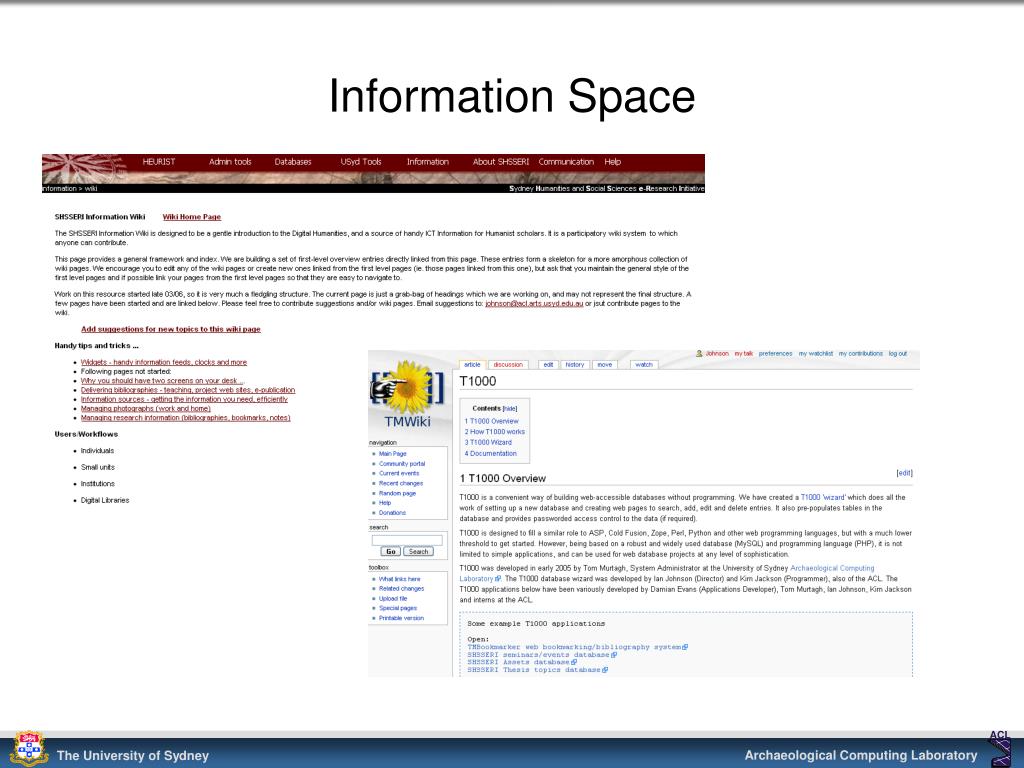
Task: Open the my contributions link
Action: (861, 354)
